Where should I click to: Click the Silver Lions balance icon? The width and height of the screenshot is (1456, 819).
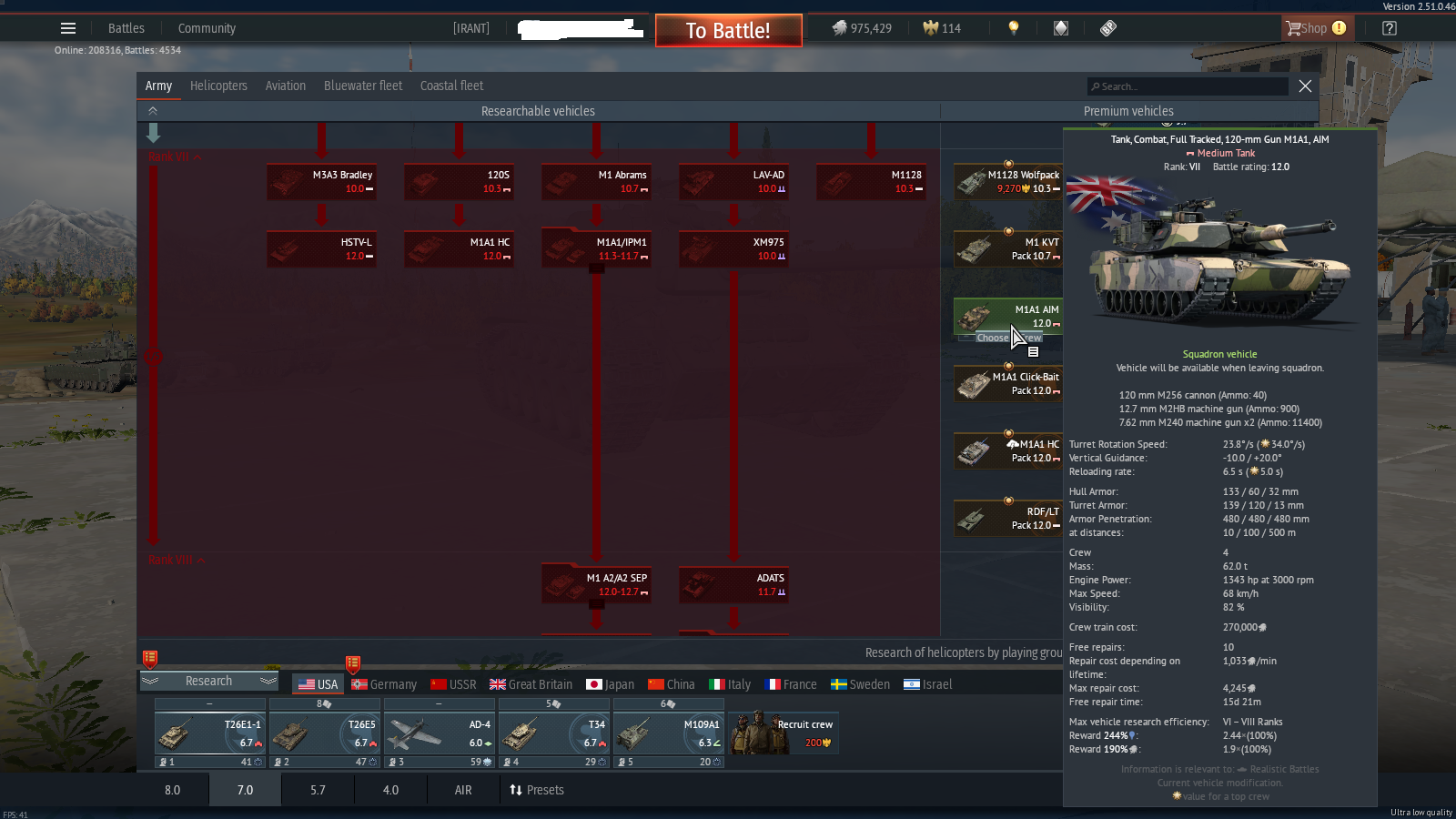tap(839, 28)
